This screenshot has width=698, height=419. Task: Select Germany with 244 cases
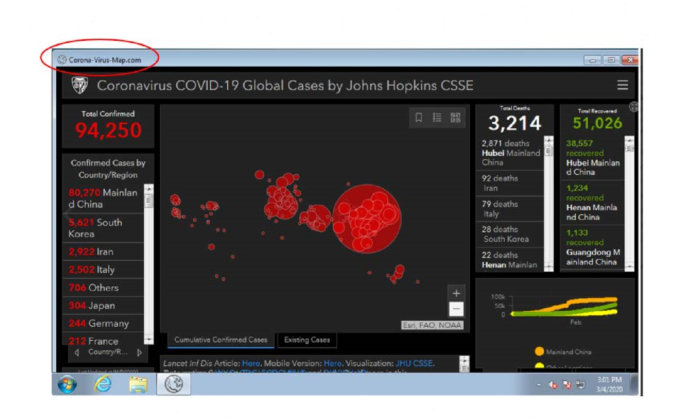click(x=103, y=323)
